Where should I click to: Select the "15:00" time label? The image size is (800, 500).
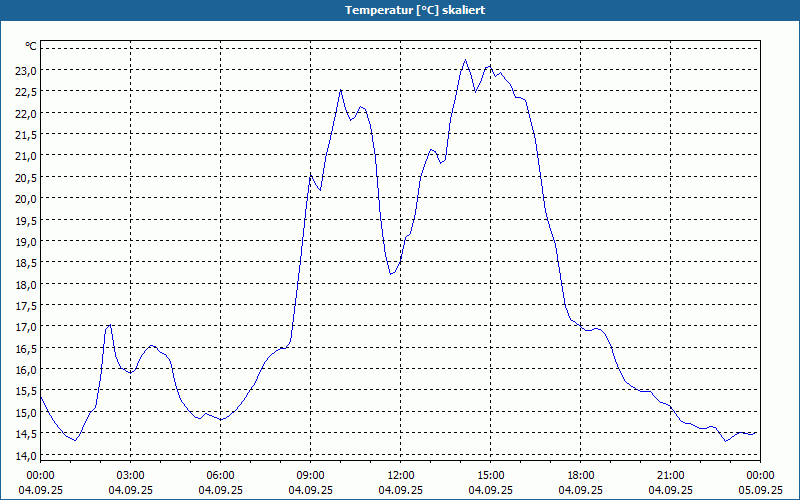[491, 476]
